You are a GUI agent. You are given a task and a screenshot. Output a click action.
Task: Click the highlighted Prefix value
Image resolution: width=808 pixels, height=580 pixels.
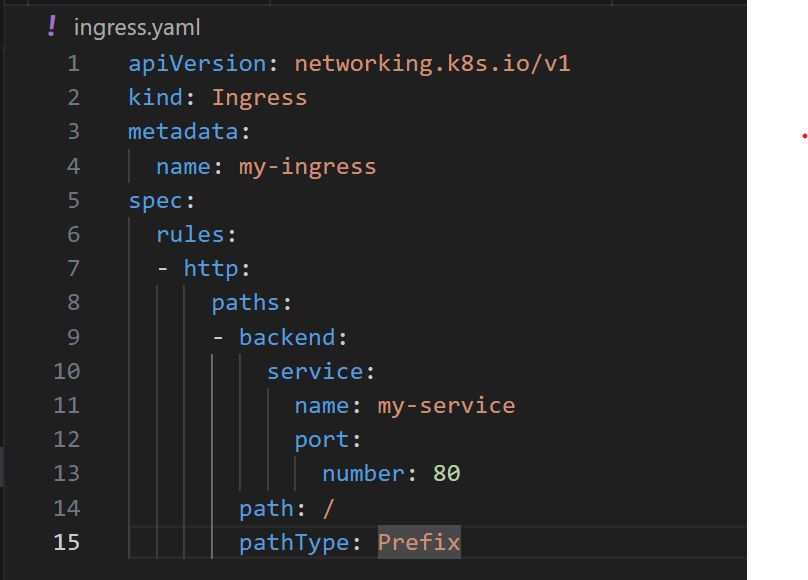coord(419,542)
